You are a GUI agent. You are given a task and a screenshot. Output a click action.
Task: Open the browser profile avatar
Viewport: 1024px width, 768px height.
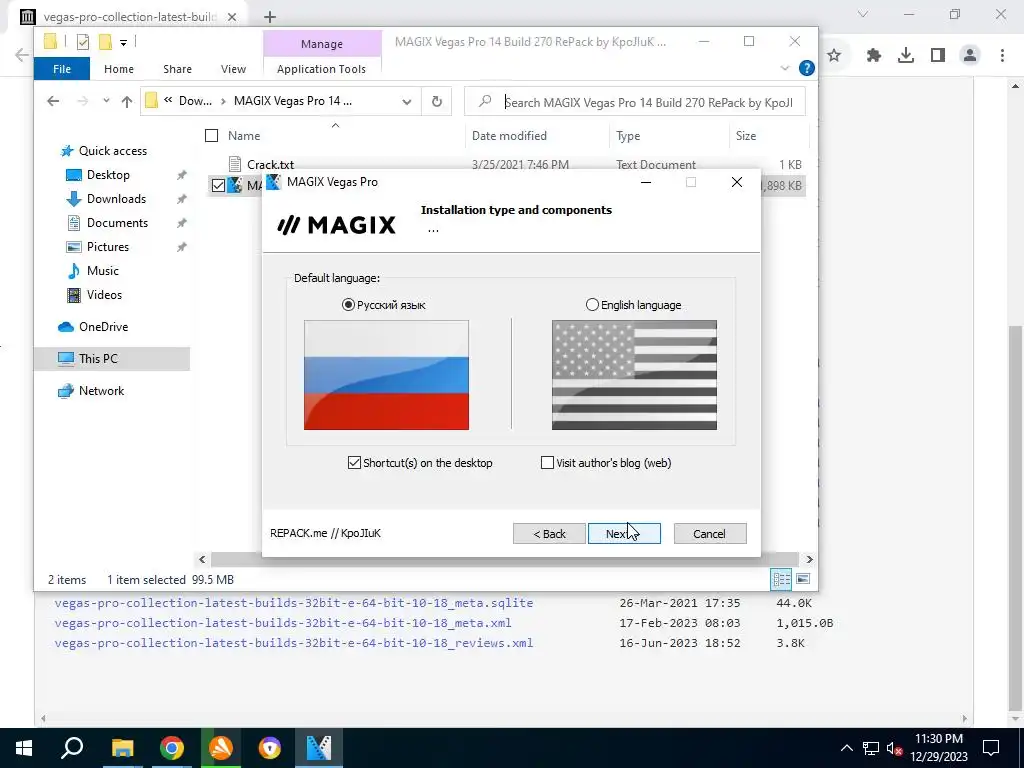coord(970,56)
